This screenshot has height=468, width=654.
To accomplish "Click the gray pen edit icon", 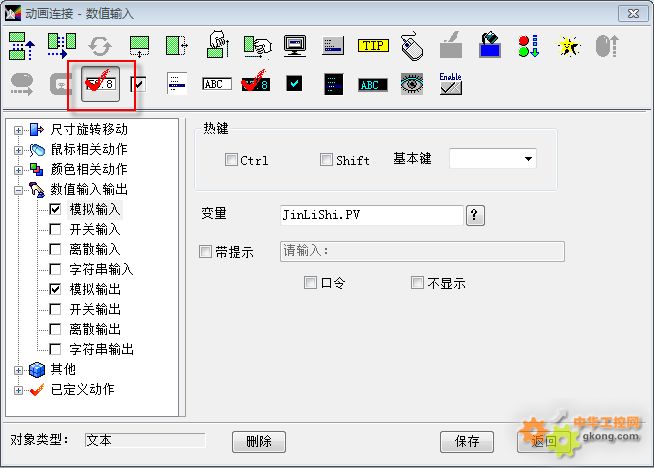I will click(x=451, y=45).
